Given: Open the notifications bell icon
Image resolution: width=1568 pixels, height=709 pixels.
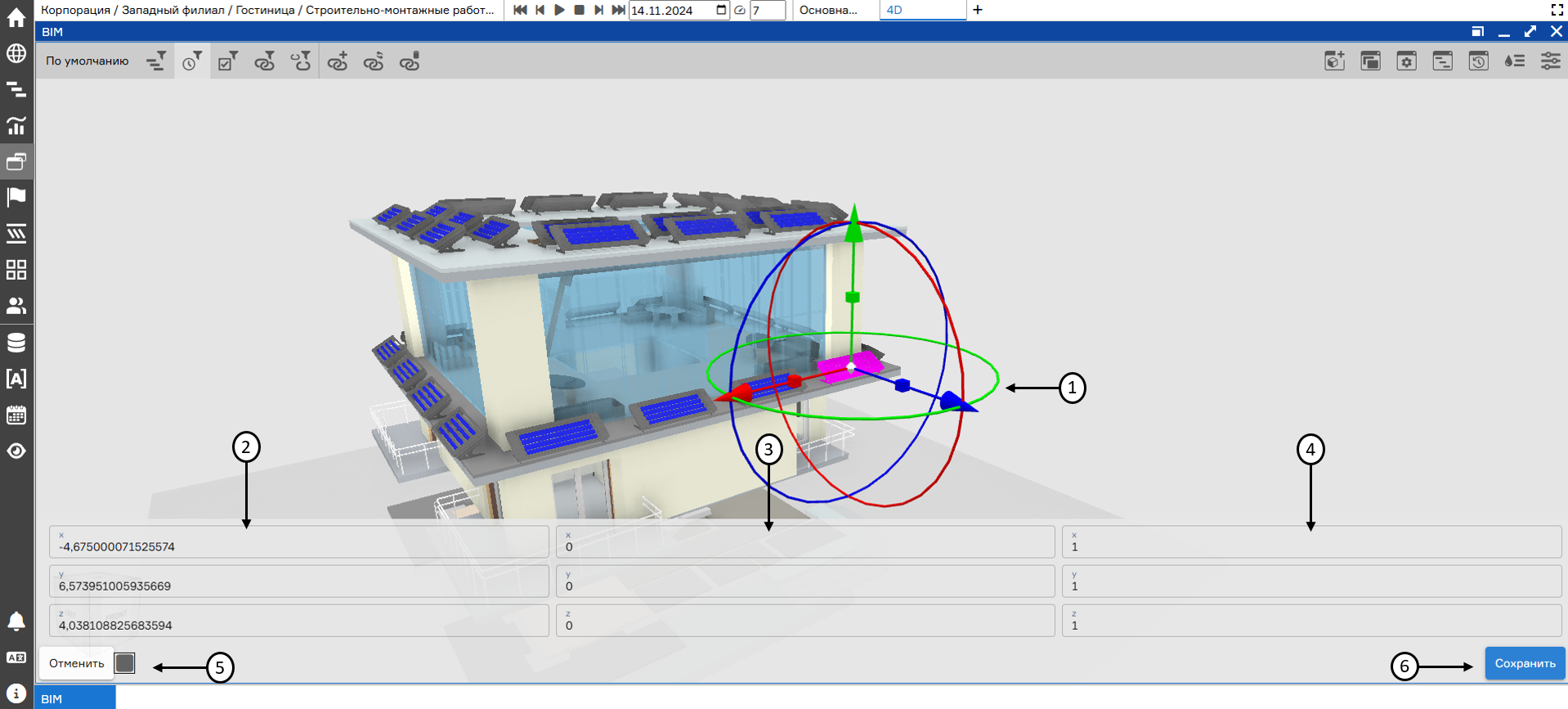Looking at the screenshot, I should point(16,621).
